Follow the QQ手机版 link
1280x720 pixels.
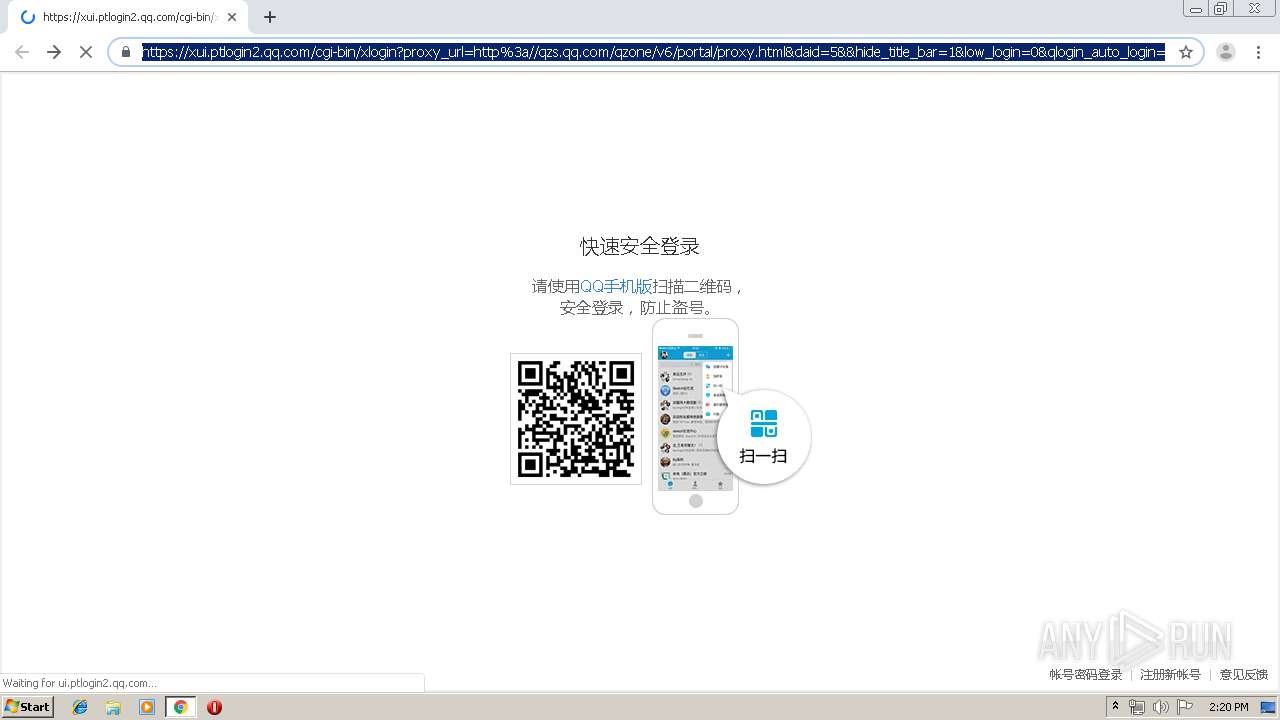click(x=616, y=286)
